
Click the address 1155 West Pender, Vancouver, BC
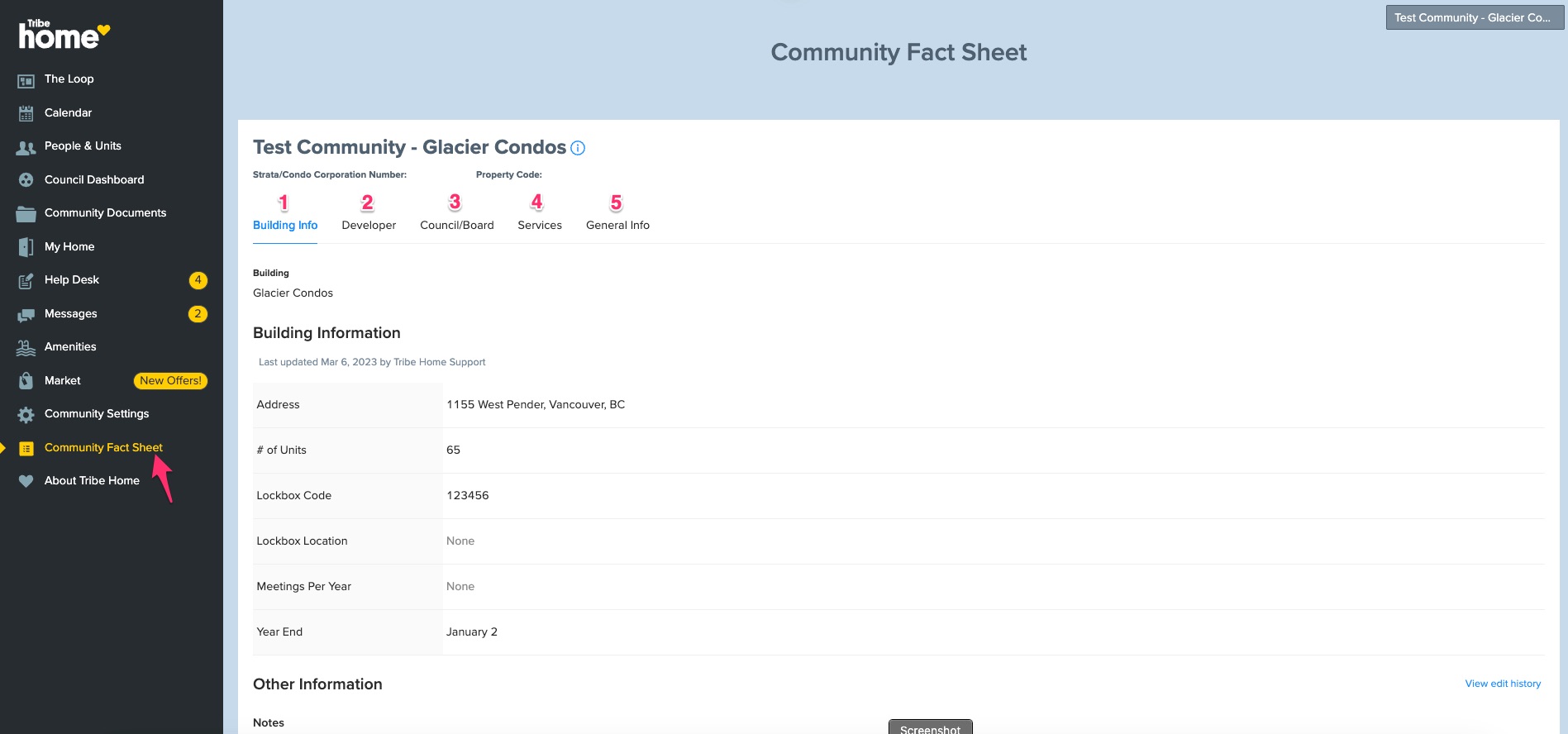536,404
